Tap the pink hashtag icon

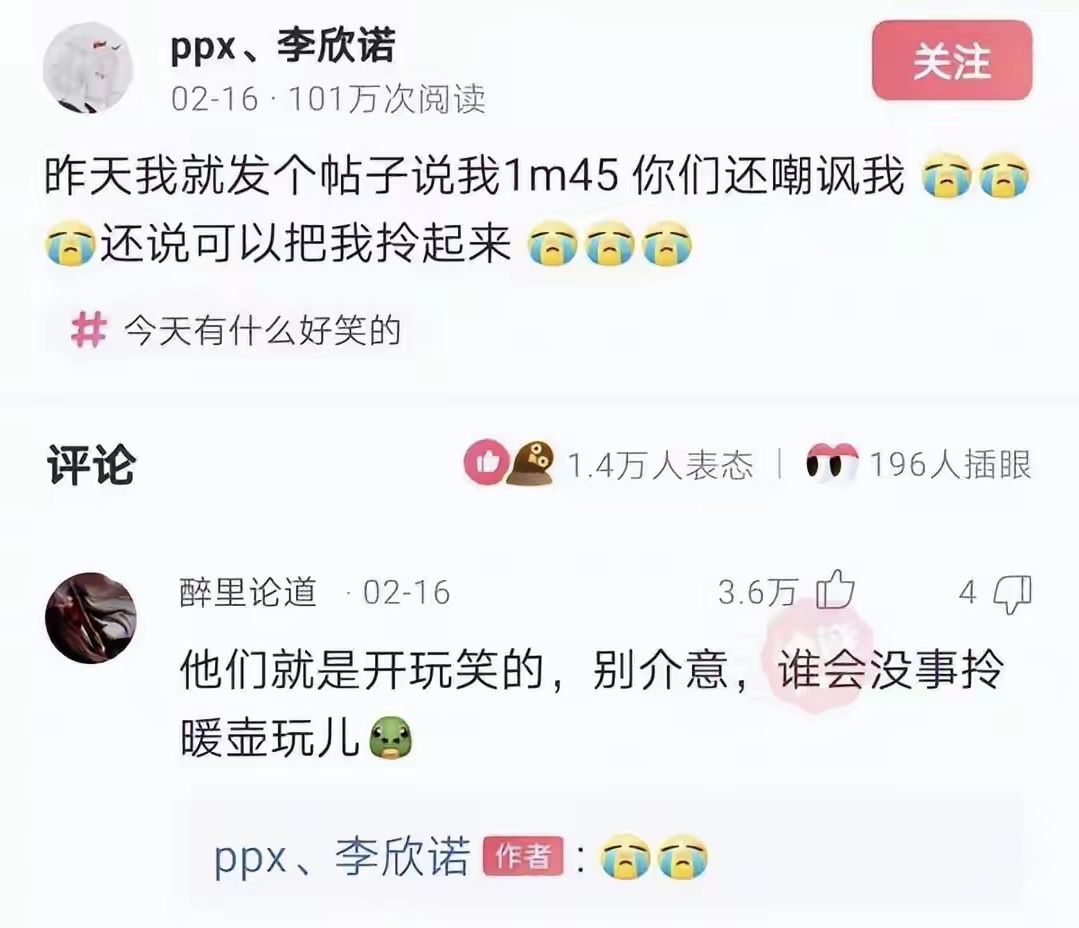point(89,330)
